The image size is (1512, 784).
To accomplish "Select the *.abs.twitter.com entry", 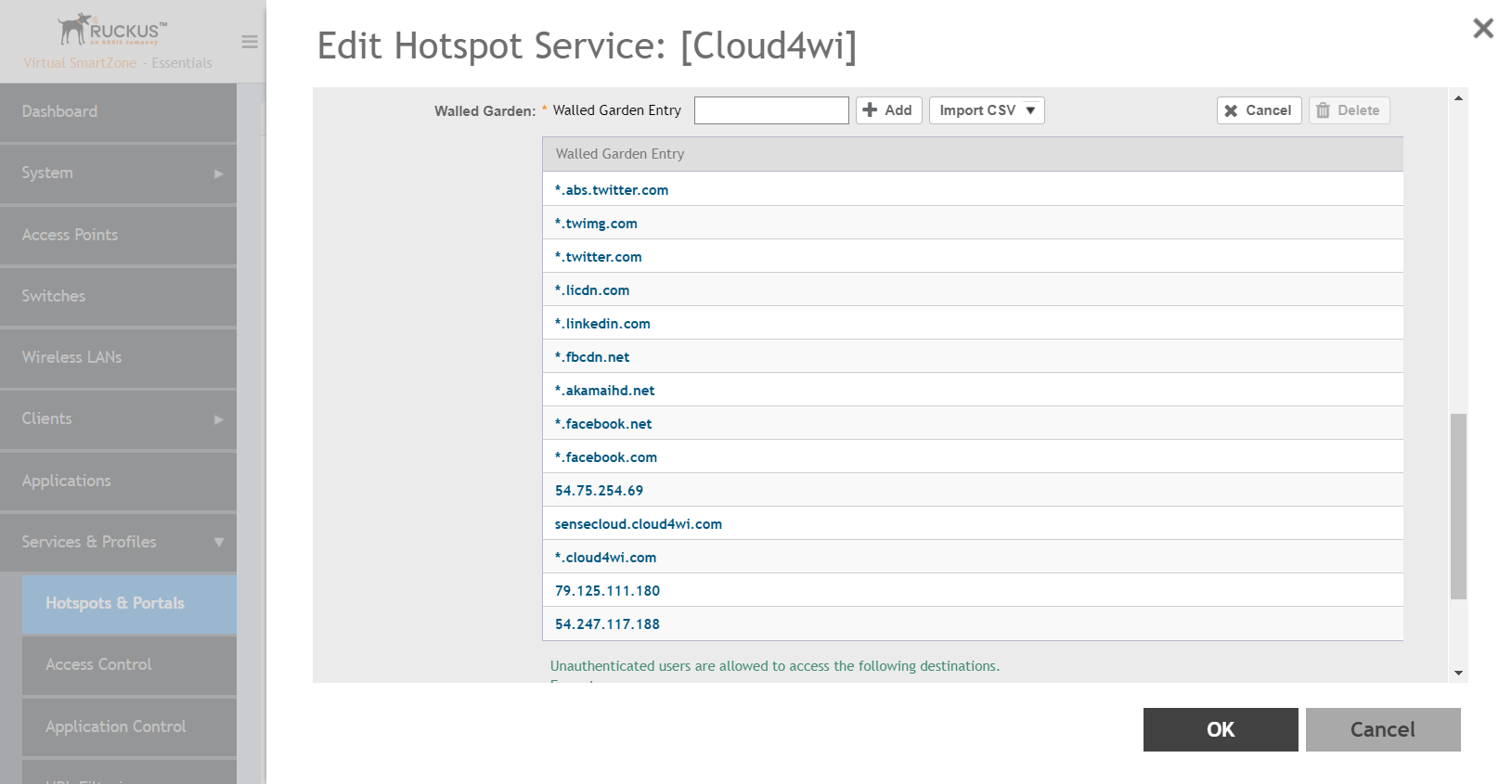I will (x=972, y=189).
